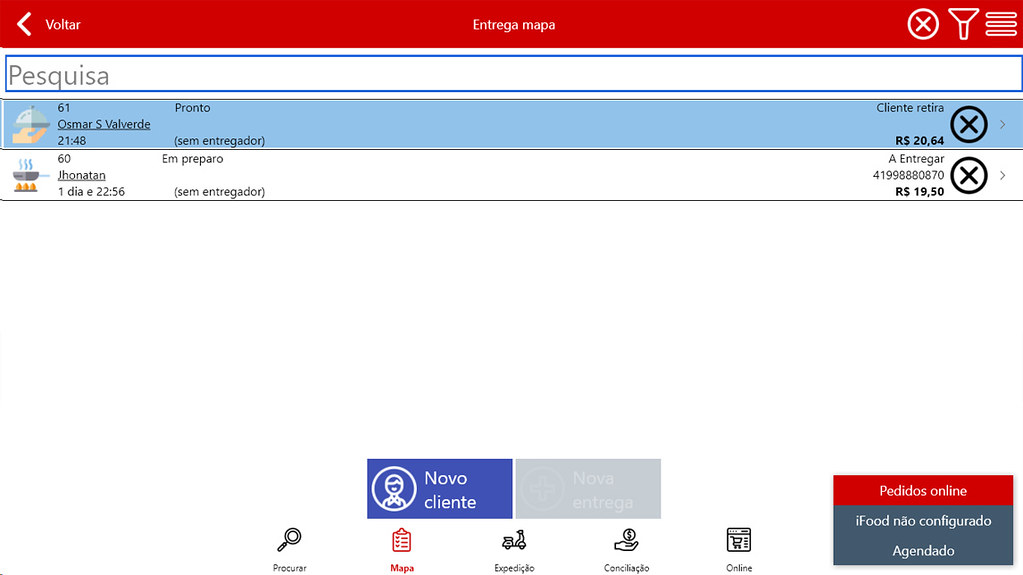
Task: Click the Nova entrega button
Action: [588, 489]
